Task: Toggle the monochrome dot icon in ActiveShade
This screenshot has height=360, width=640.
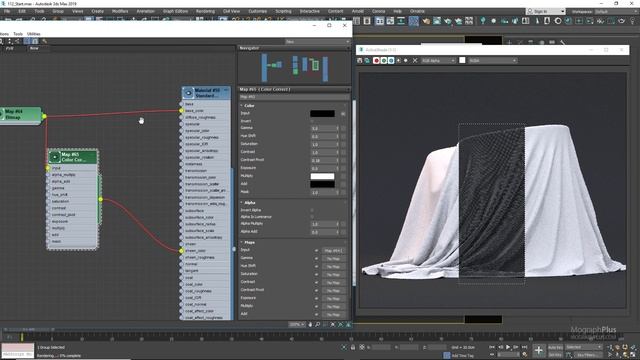Action: 406,60
